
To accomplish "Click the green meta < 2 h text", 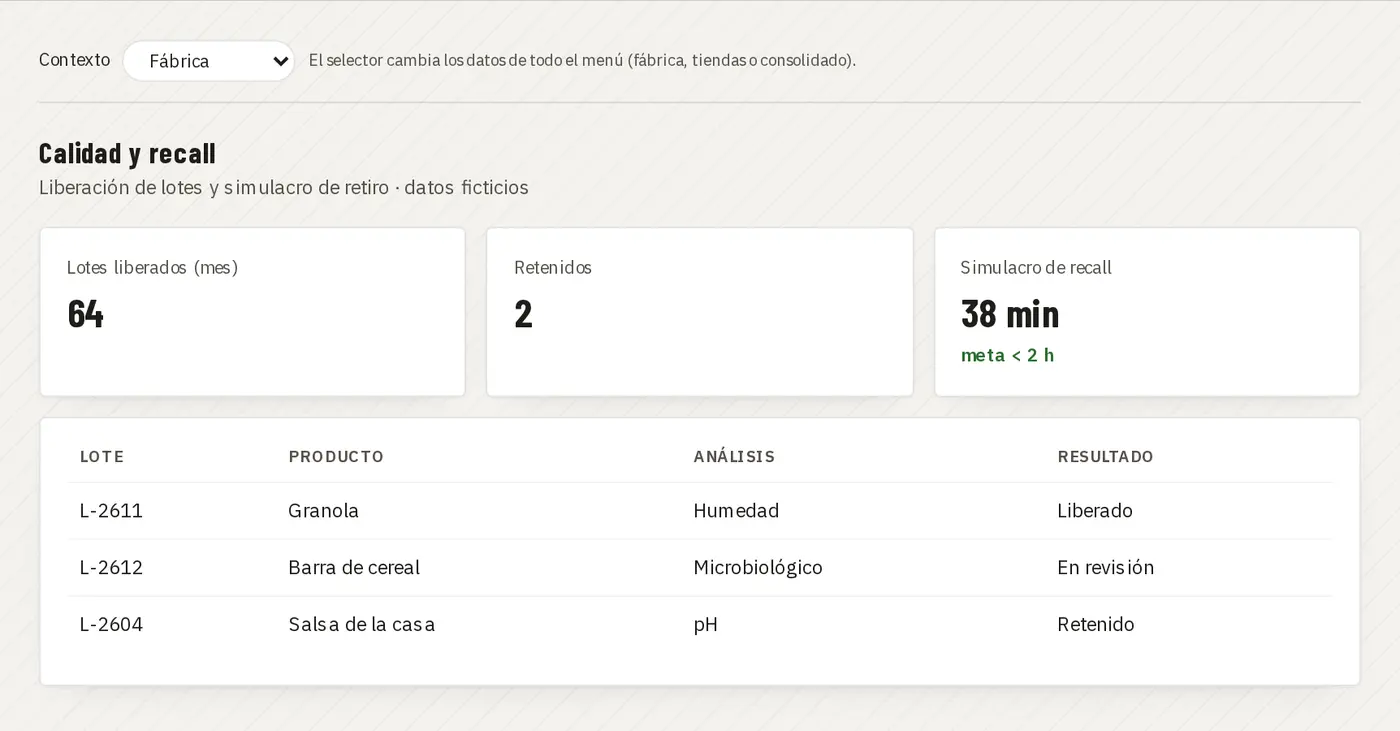I will (1007, 355).
